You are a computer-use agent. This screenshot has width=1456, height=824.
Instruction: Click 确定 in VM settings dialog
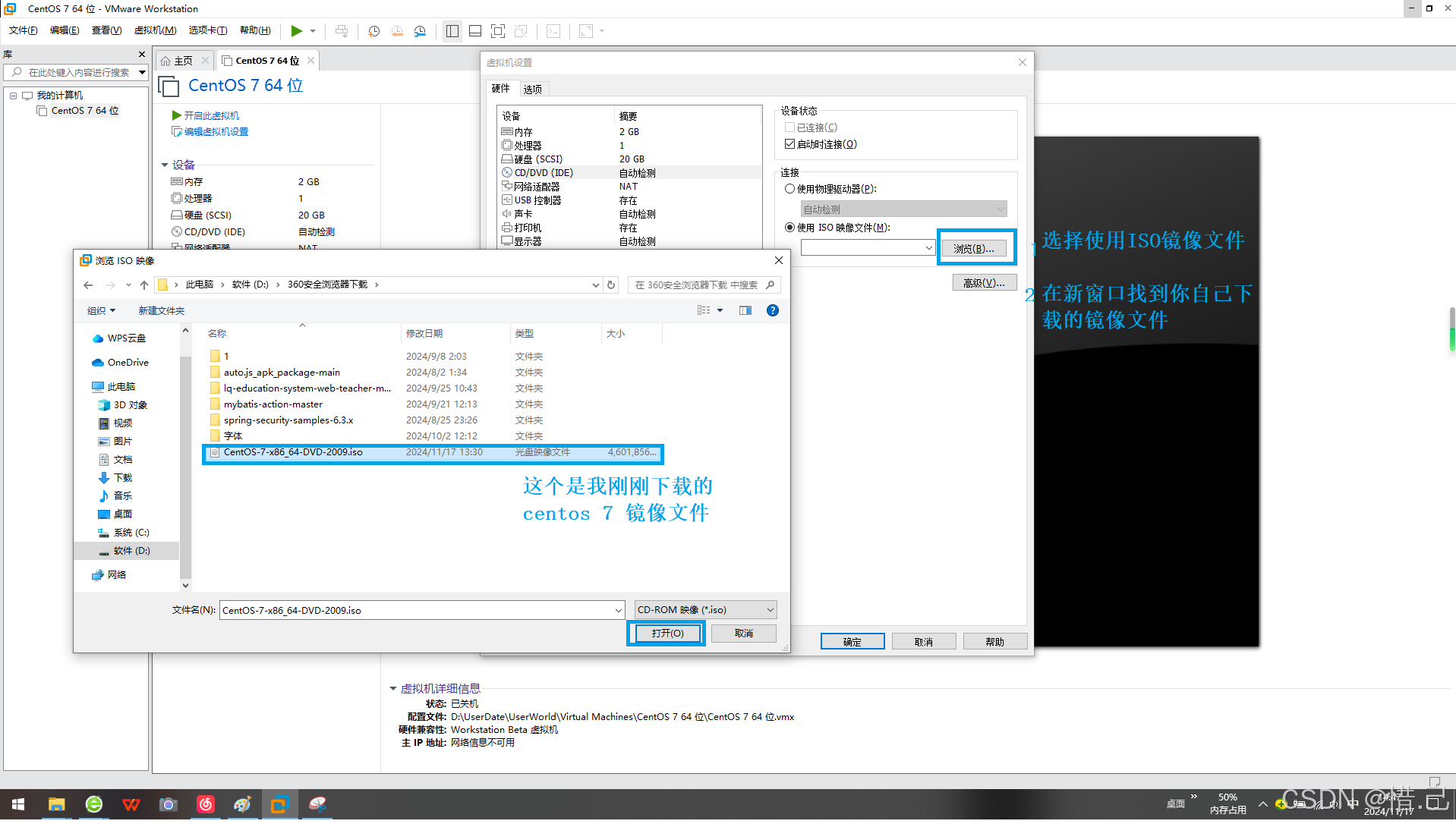(x=852, y=642)
